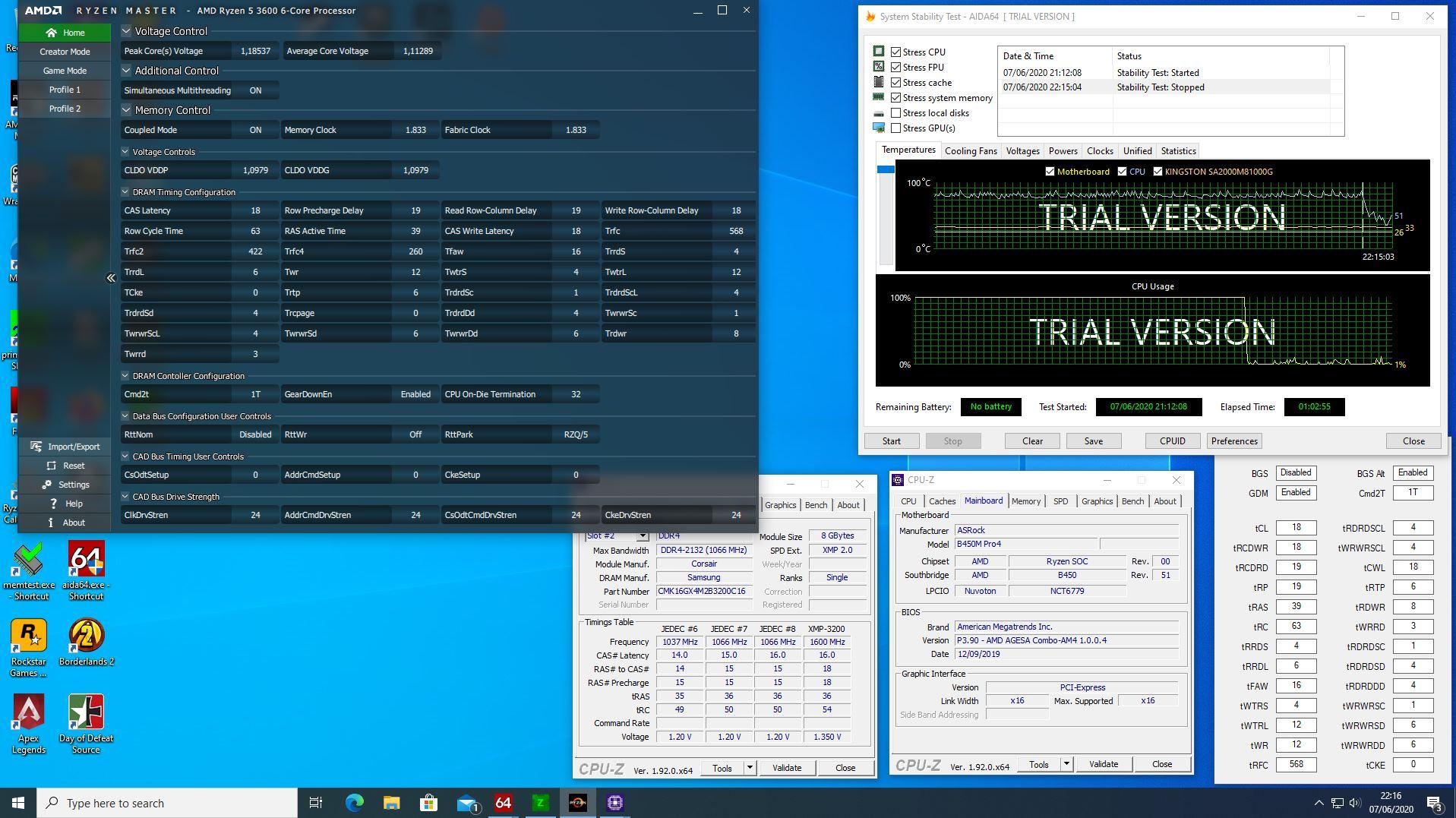Screen dimensions: 1456x818
Task: Collapse Ryzen Master sidebar with double chevron
Action: (x=111, y=278)
